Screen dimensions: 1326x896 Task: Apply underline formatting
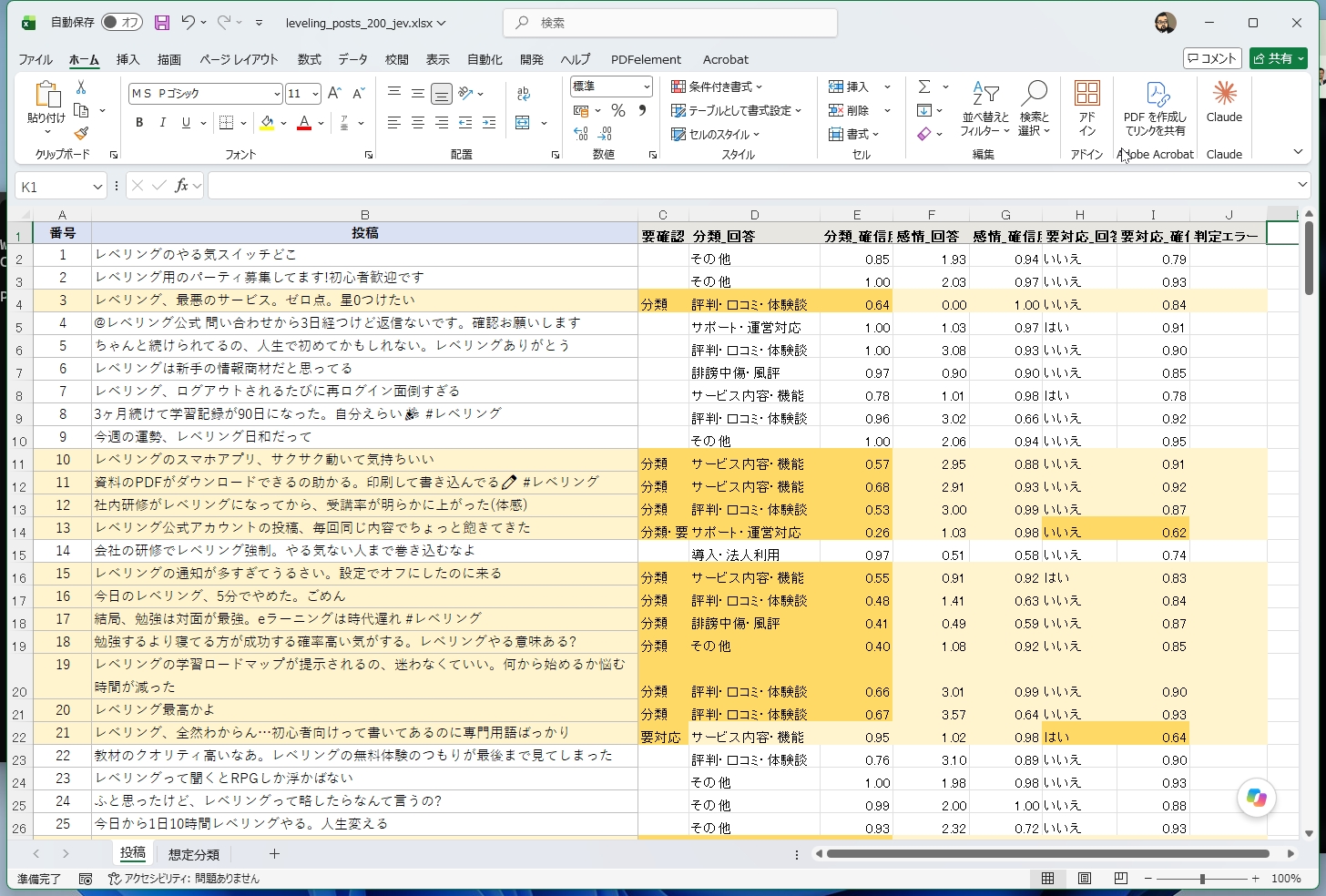coord(186,122)
